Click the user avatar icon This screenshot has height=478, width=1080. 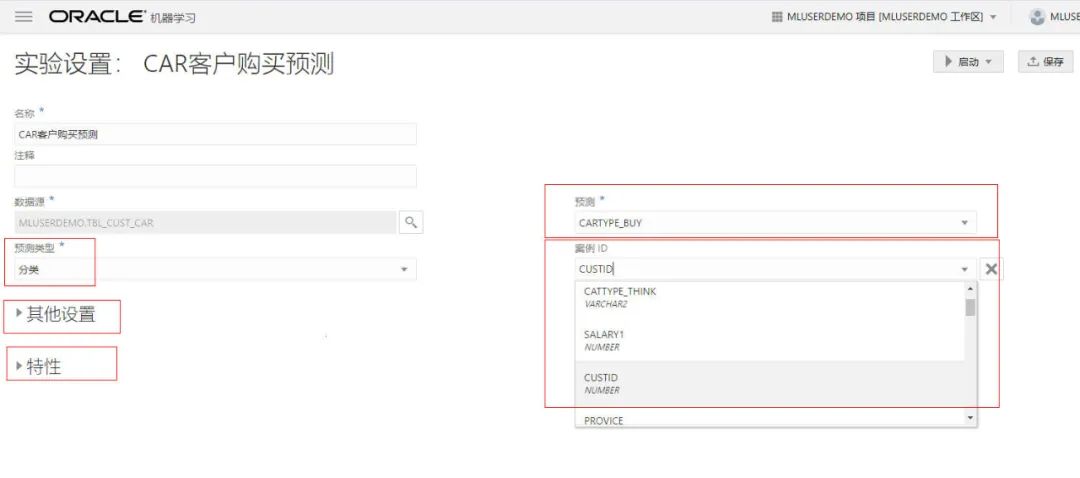coord(1037,17)
